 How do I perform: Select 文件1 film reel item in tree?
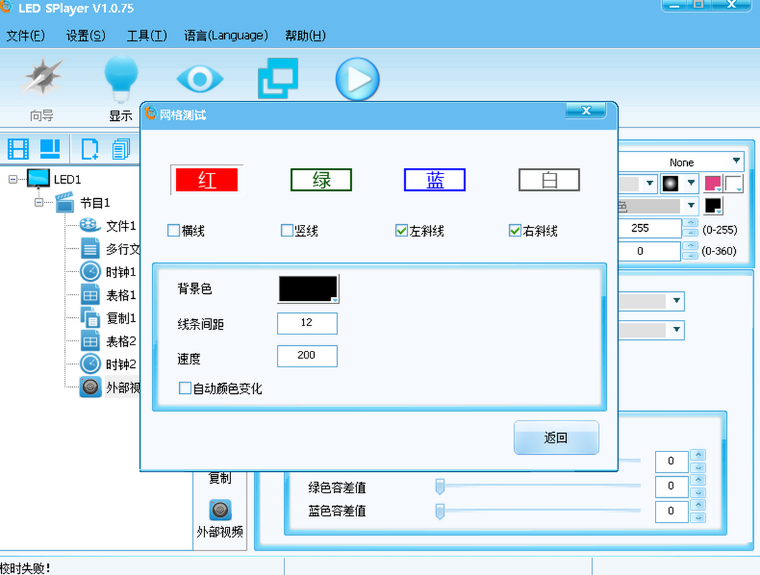(108, 225)
